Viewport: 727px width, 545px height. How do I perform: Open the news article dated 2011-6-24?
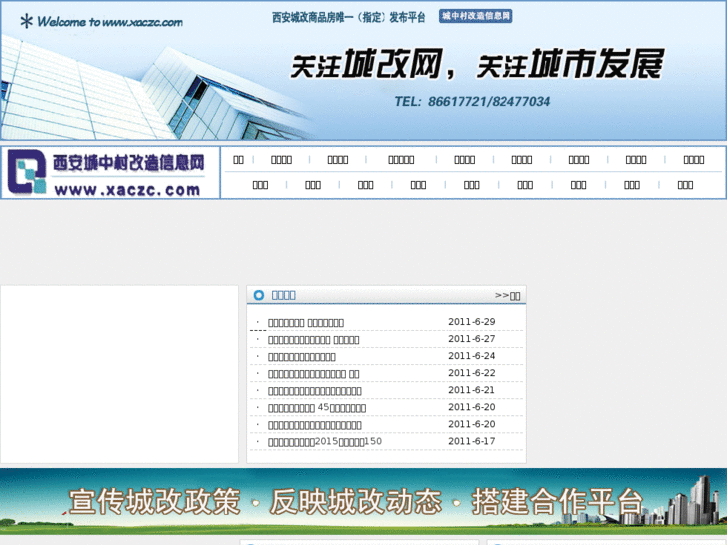coord(302,357)
